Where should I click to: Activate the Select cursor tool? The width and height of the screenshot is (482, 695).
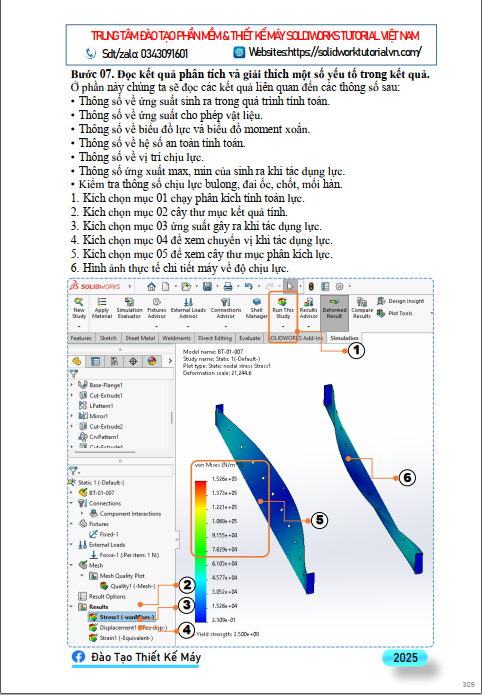click(290, 286)
